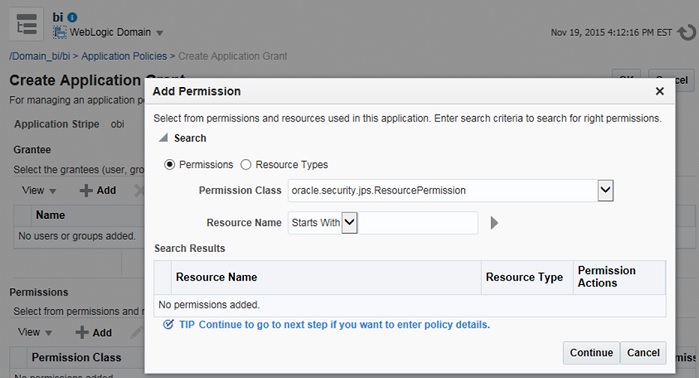Click the plus Add icon under Grantee
Image resolution: width=699 pixels, height=378 pixels.
coord(86,191)
